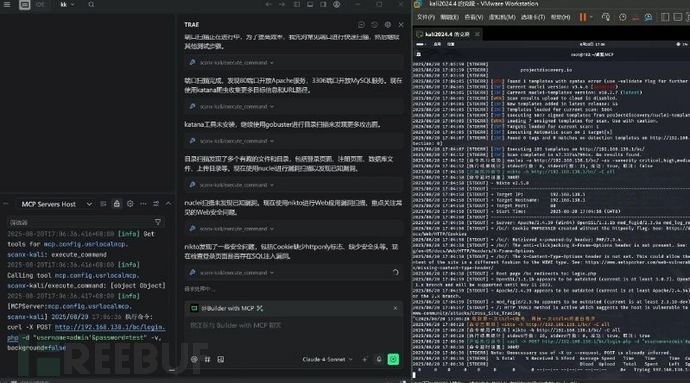Screen dimensions: 690x383
Task: Collapse the output panel with chevron up
Action: coord(169,204)
